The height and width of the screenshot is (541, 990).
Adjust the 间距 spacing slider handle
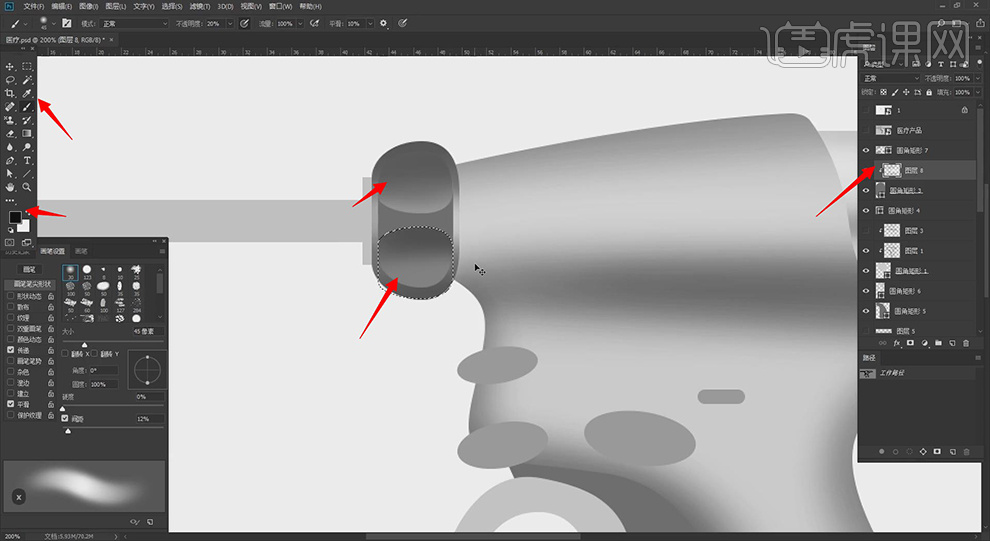point(68,431)
